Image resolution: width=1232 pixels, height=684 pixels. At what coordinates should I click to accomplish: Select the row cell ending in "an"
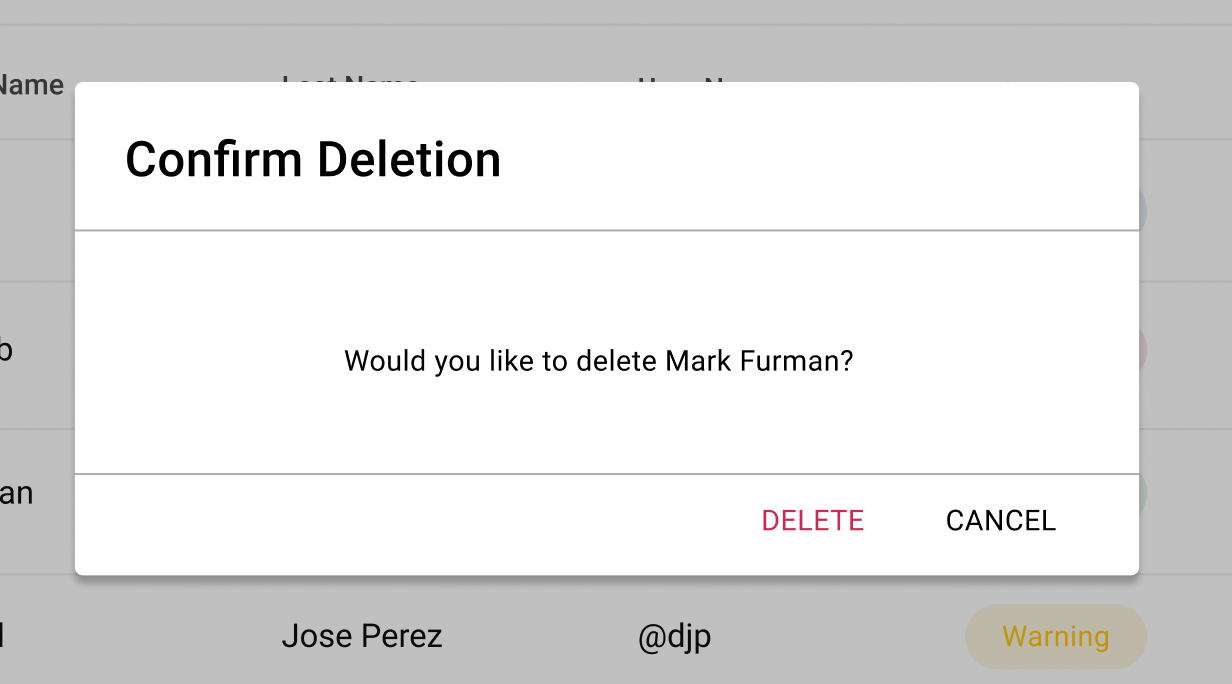(17, 493)
